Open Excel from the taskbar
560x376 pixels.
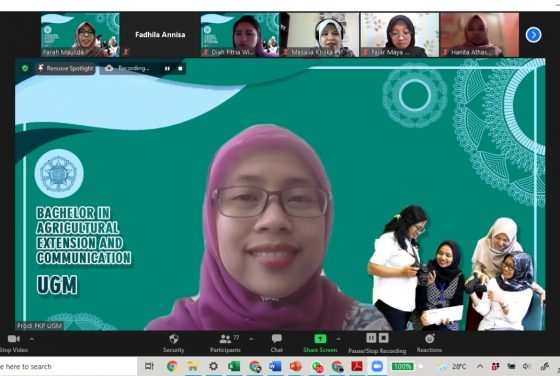coord(234,366)
